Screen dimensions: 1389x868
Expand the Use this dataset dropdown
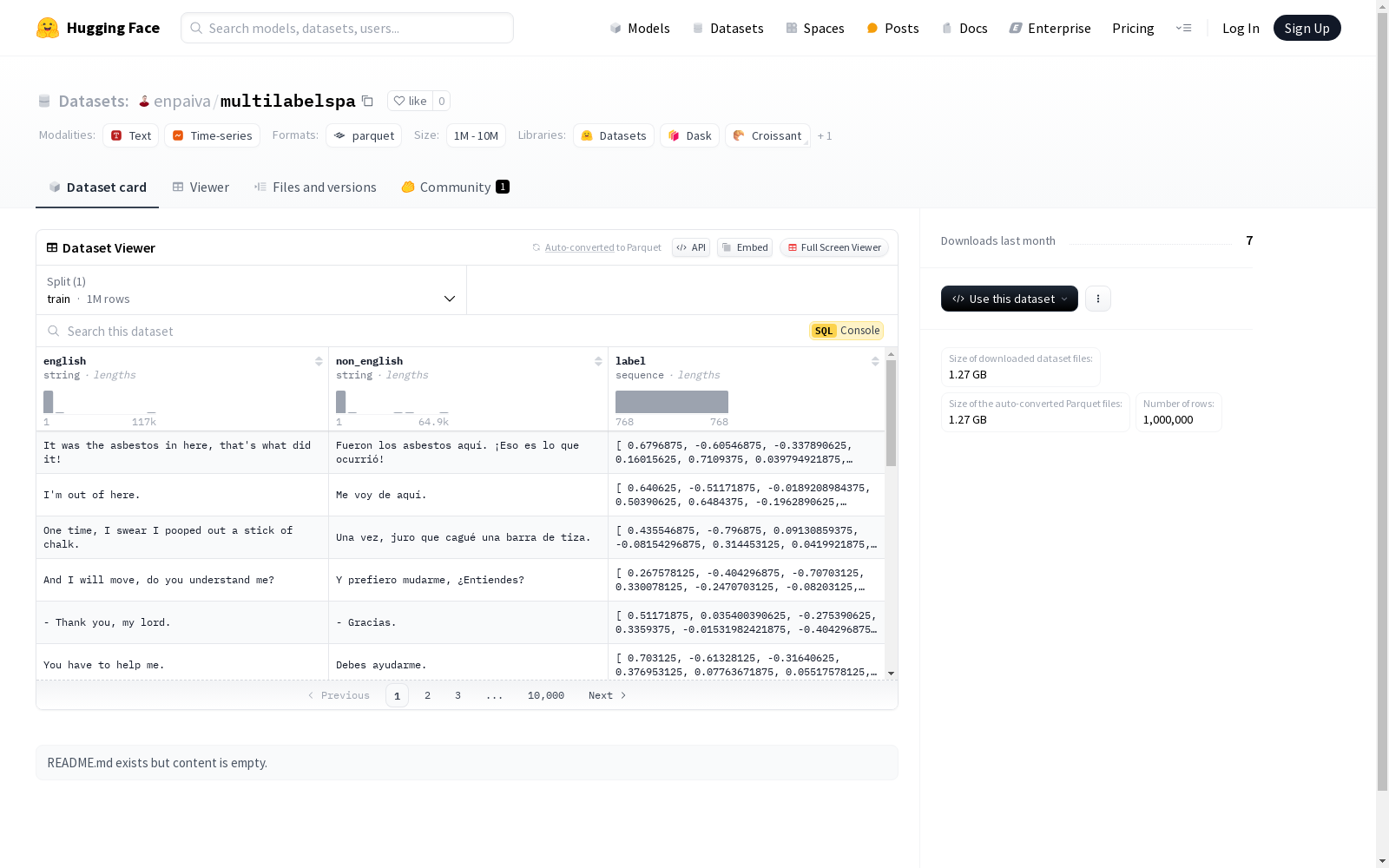pos(1010,299)
